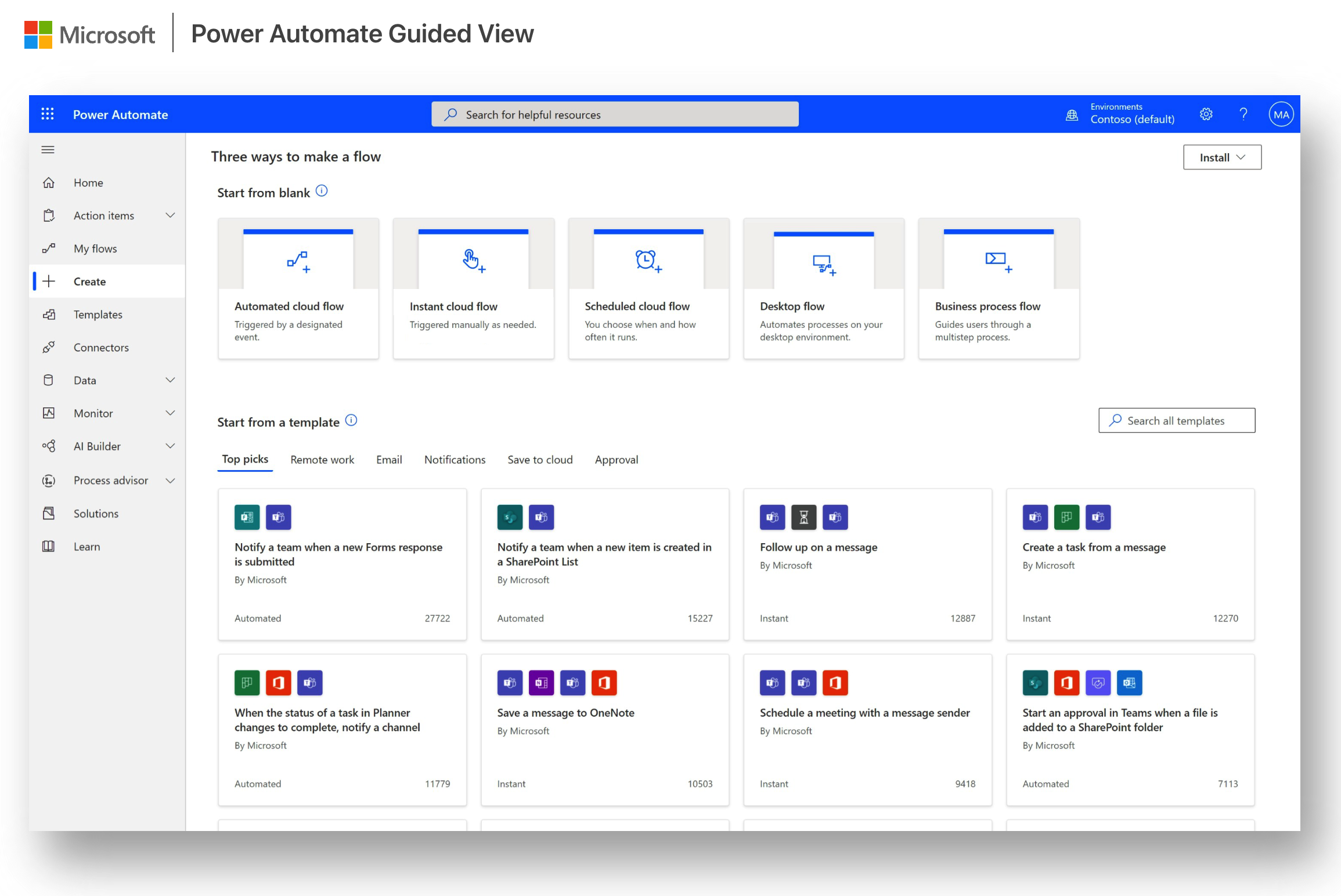Open Templates from the sidebar
Viewport: 1341px width, 896px height.
pyautogui.click(x=98, y=314)
